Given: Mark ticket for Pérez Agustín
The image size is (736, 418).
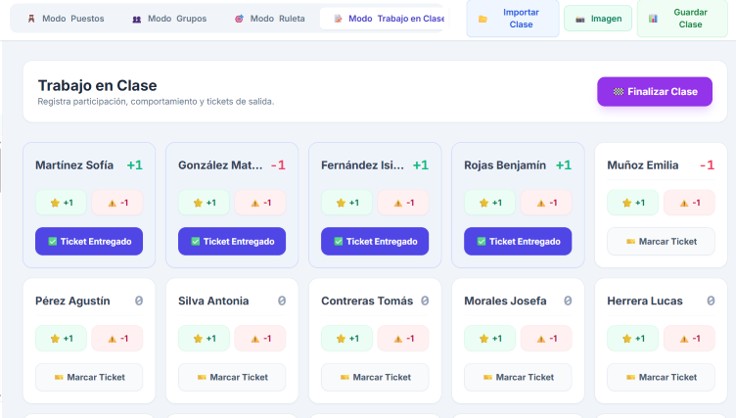Looking at the screenshot, I should (x=89, y=377).
